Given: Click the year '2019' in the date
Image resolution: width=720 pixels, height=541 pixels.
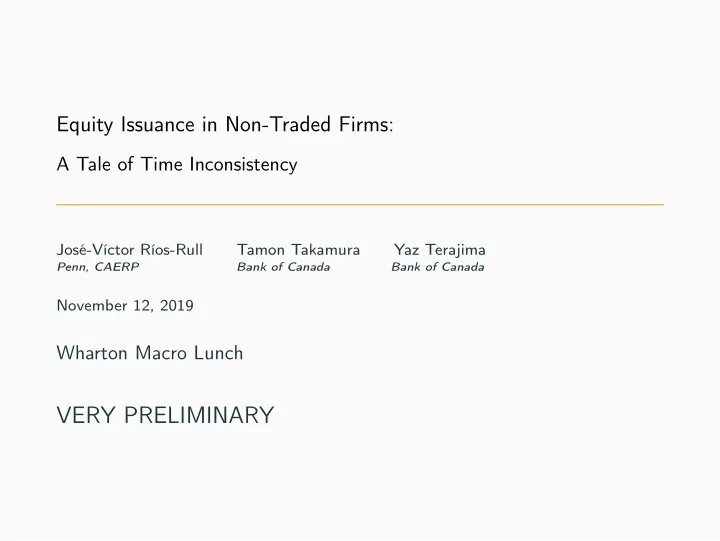Looking at the screenshot, I should pos(177,305).
